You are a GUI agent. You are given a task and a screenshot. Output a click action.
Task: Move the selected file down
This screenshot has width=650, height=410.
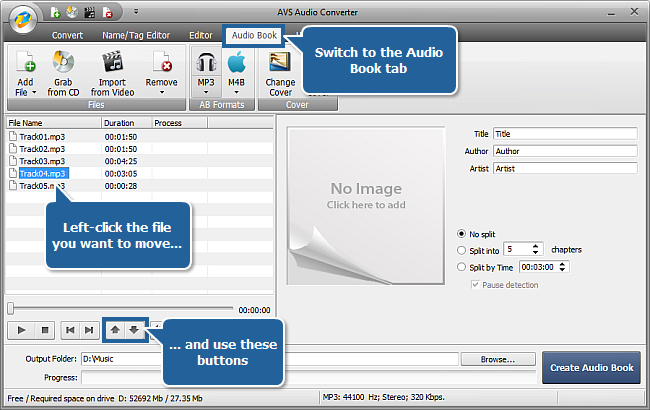(134, 330)
